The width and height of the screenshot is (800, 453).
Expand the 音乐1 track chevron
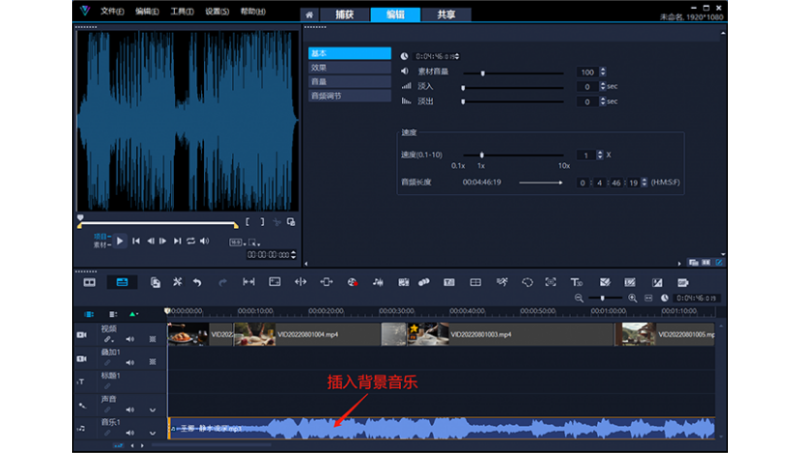(153, 433)
